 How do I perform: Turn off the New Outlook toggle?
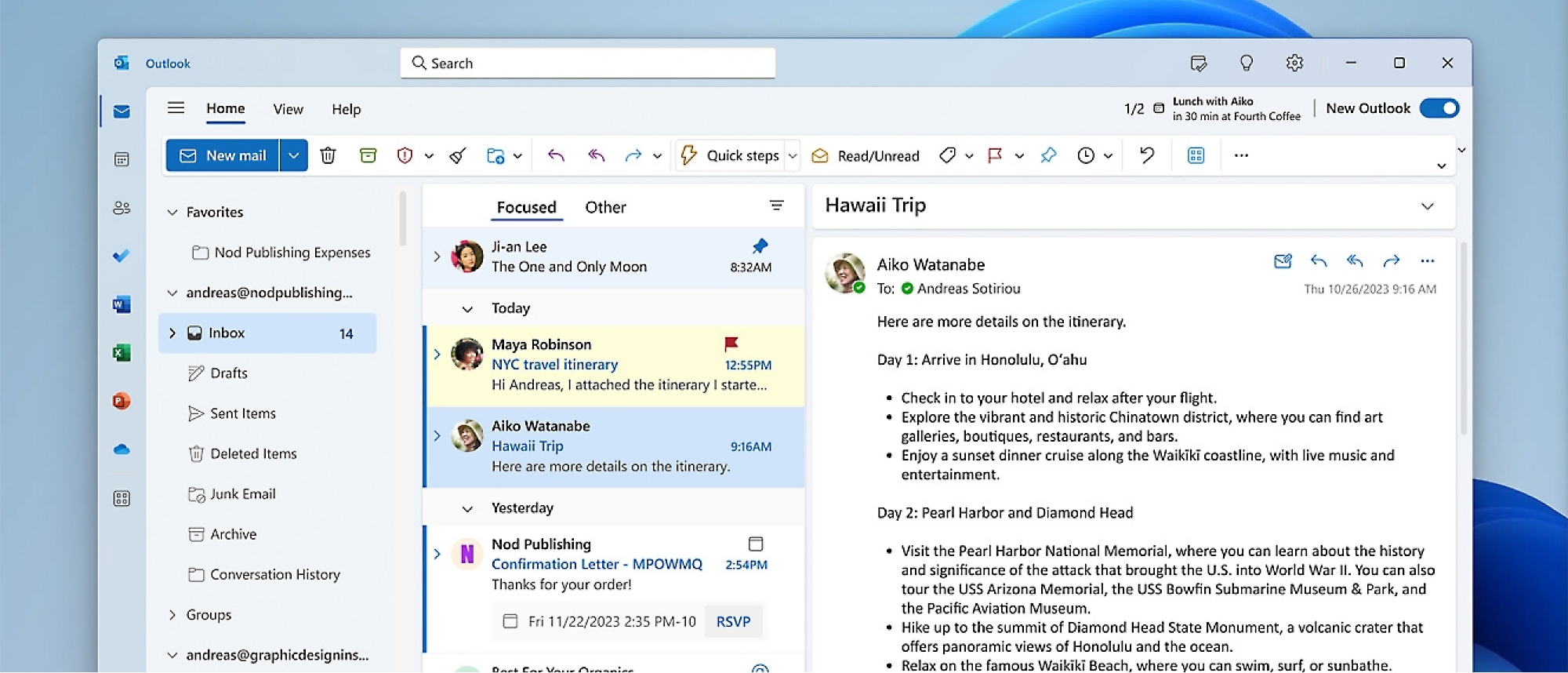pyautogui.click(x=1439, y=108)
